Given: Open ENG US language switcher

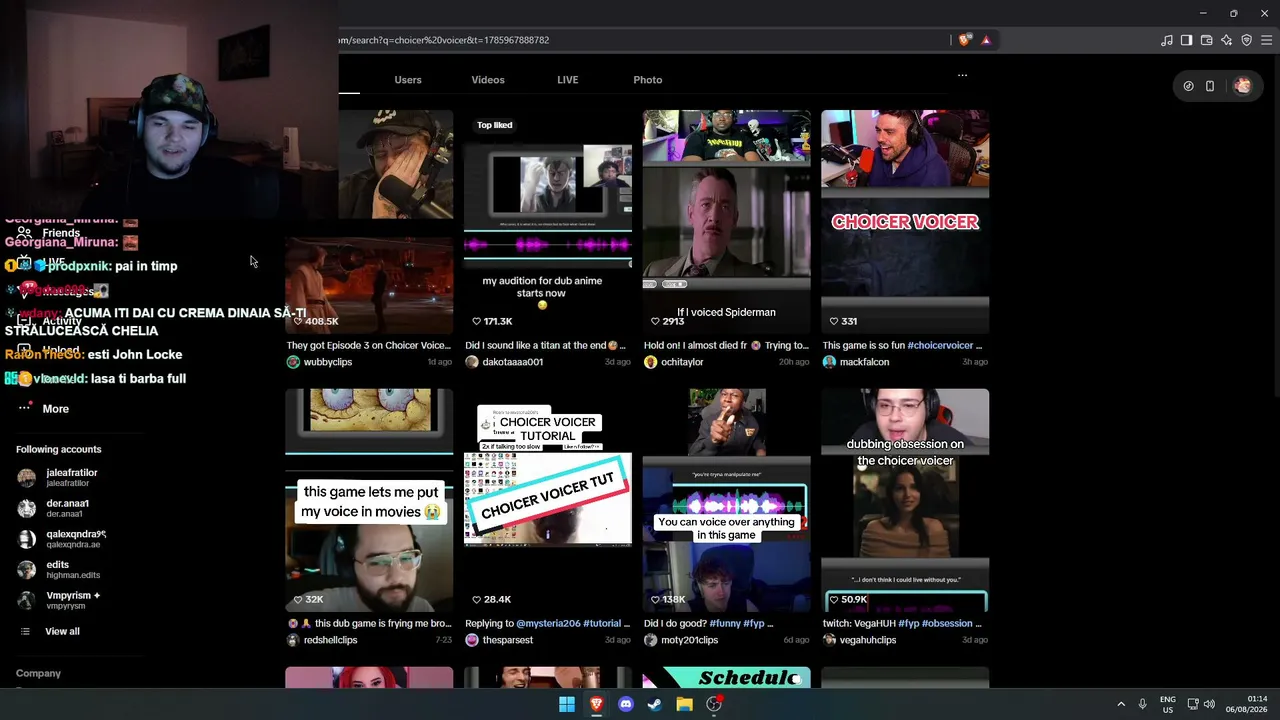Looking at the screenshot, I should coord(1168,704).
